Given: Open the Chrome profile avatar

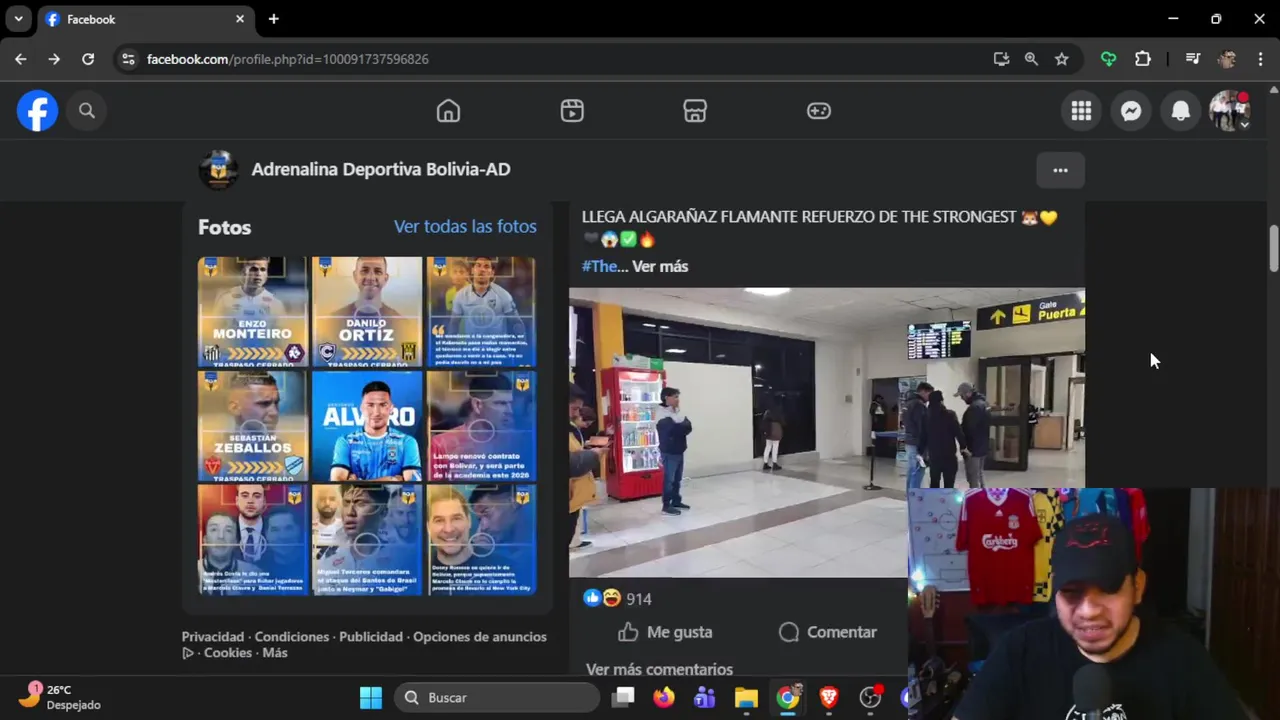Looking at the screenshot, I should tap(1227, 59).
